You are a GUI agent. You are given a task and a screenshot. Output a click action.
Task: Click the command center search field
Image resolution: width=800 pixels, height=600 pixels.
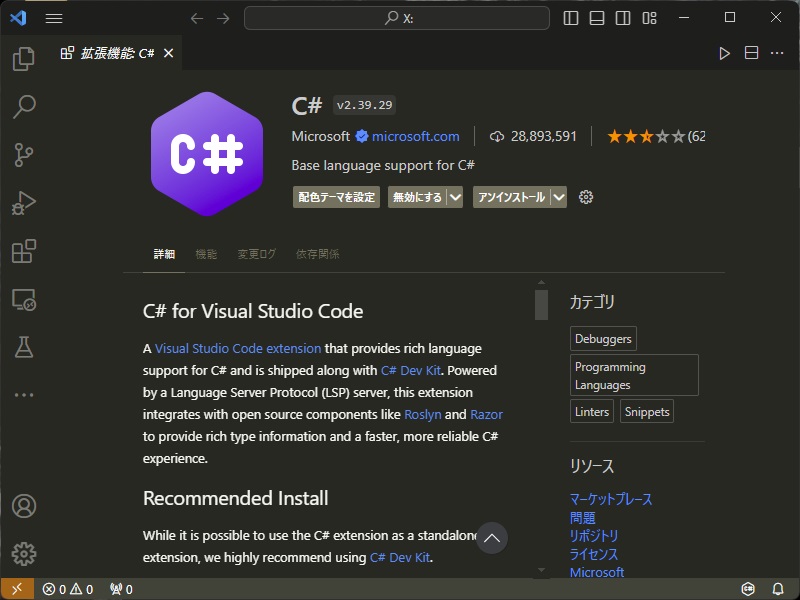pyautogui.click(x=397, y=18)
